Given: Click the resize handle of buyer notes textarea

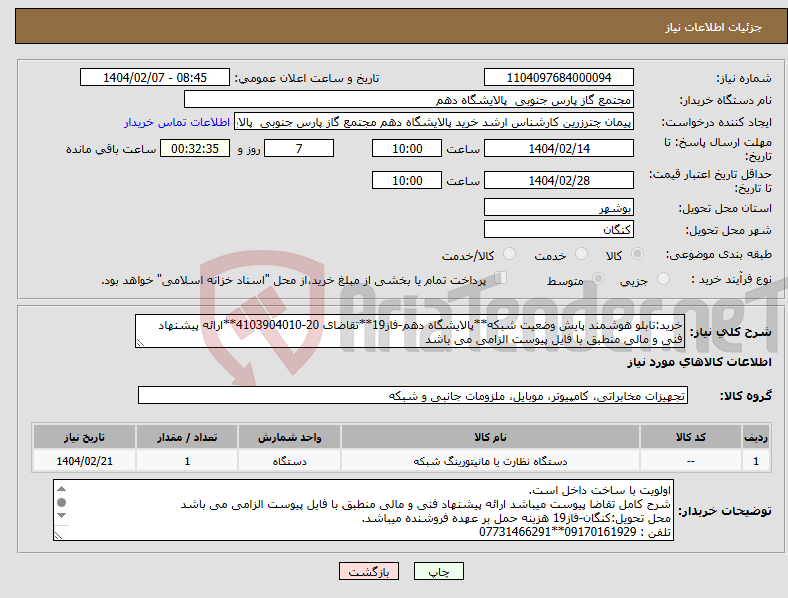Looking at the screenshot, I should (x=58, y=536).
